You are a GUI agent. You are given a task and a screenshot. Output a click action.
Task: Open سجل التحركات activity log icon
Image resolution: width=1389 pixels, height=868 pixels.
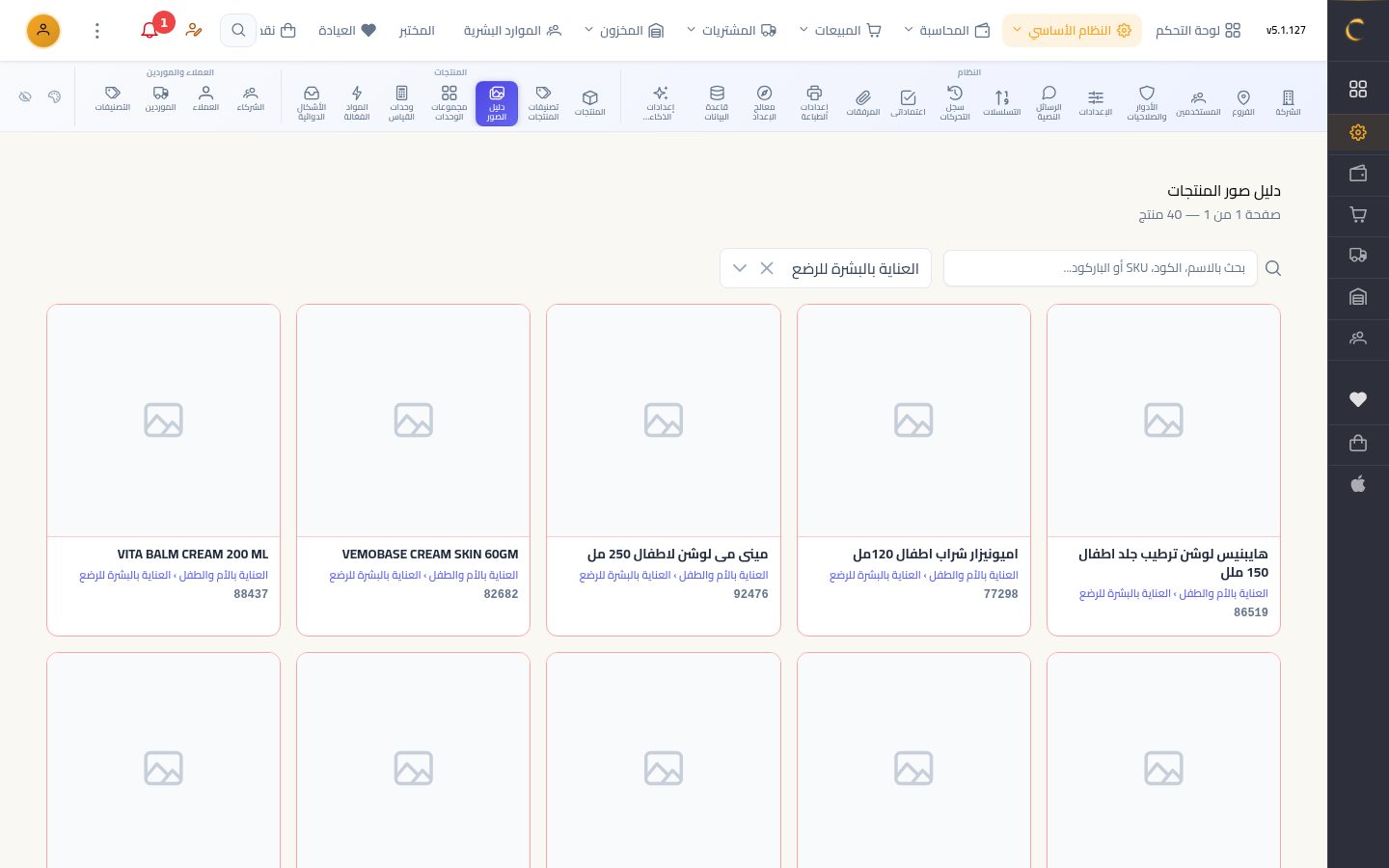coord(955,103)
